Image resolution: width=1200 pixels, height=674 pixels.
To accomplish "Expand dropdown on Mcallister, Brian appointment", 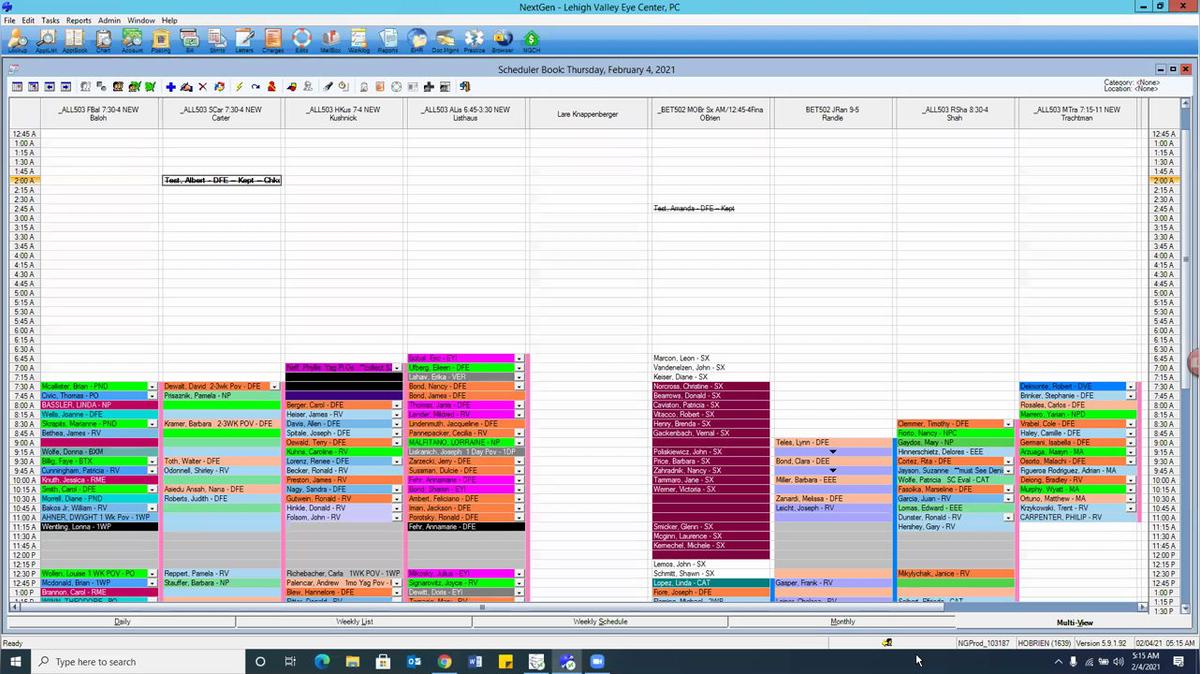I will point(152,386).
